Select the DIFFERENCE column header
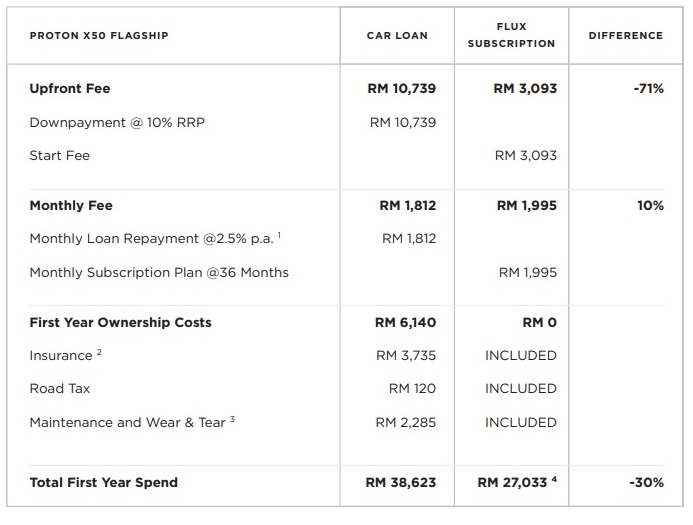The image size is (693, 525). (625, 36)
